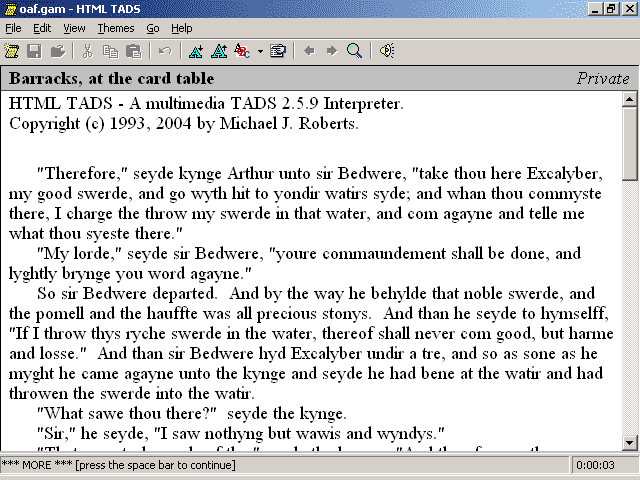Click the magnifying glass Find icon
640x480 pixels.
tap(354, 50)
